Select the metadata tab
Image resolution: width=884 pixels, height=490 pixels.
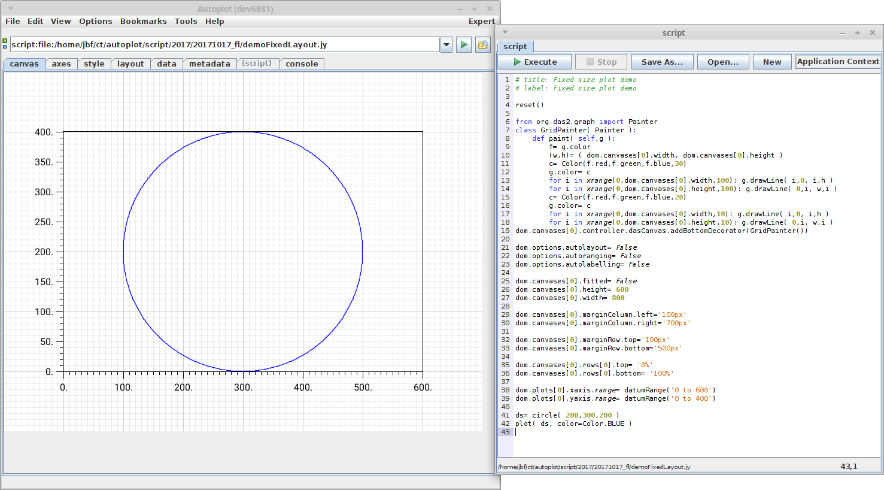tap(209, 64)
